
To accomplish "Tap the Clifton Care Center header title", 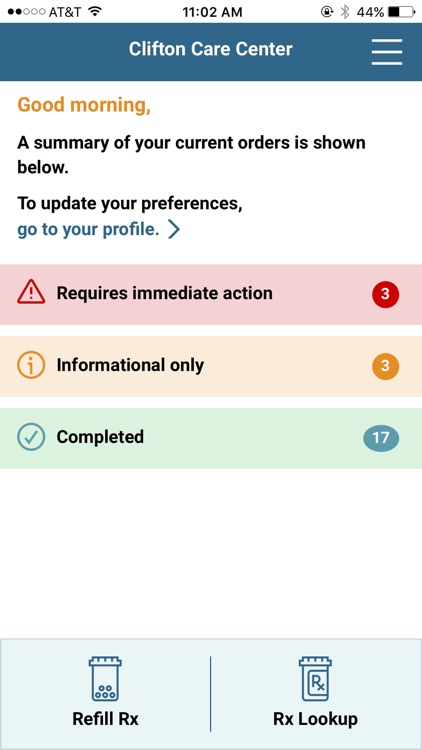I will [211, 49].
